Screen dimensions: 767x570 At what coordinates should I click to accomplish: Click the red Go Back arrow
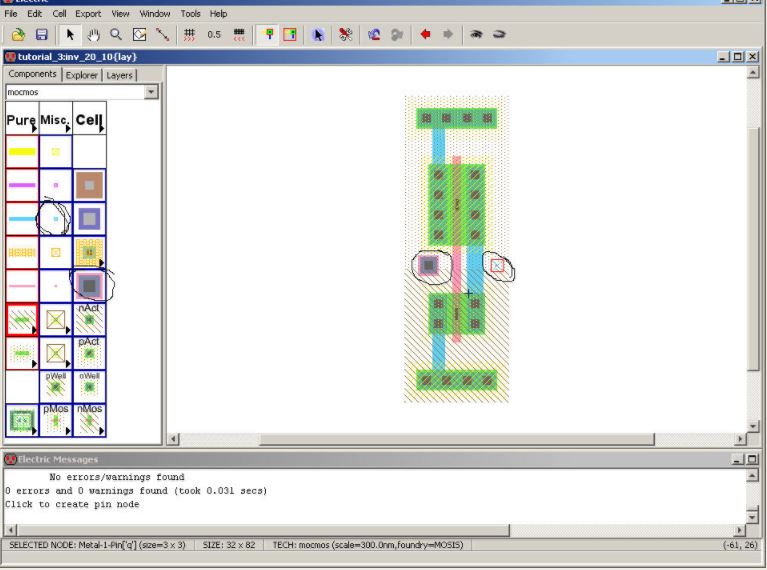tap(425, 34)
